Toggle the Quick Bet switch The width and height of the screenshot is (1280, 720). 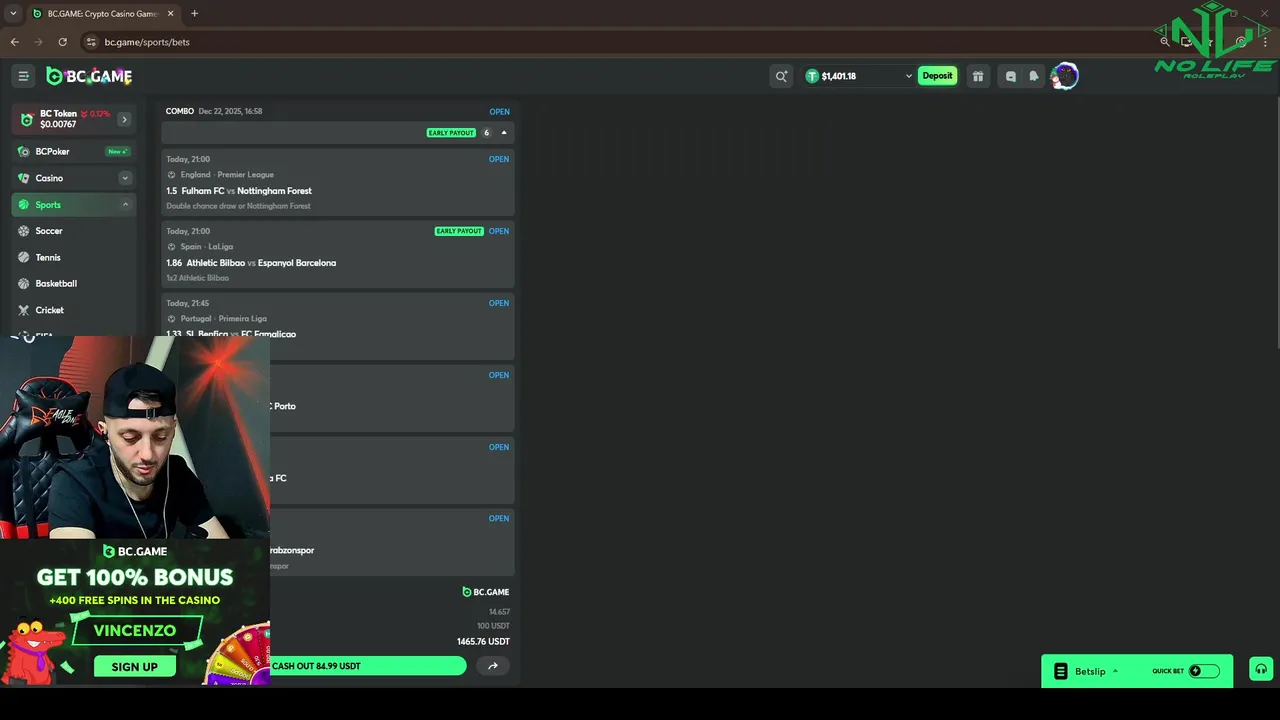click(x=1204, y=671)
